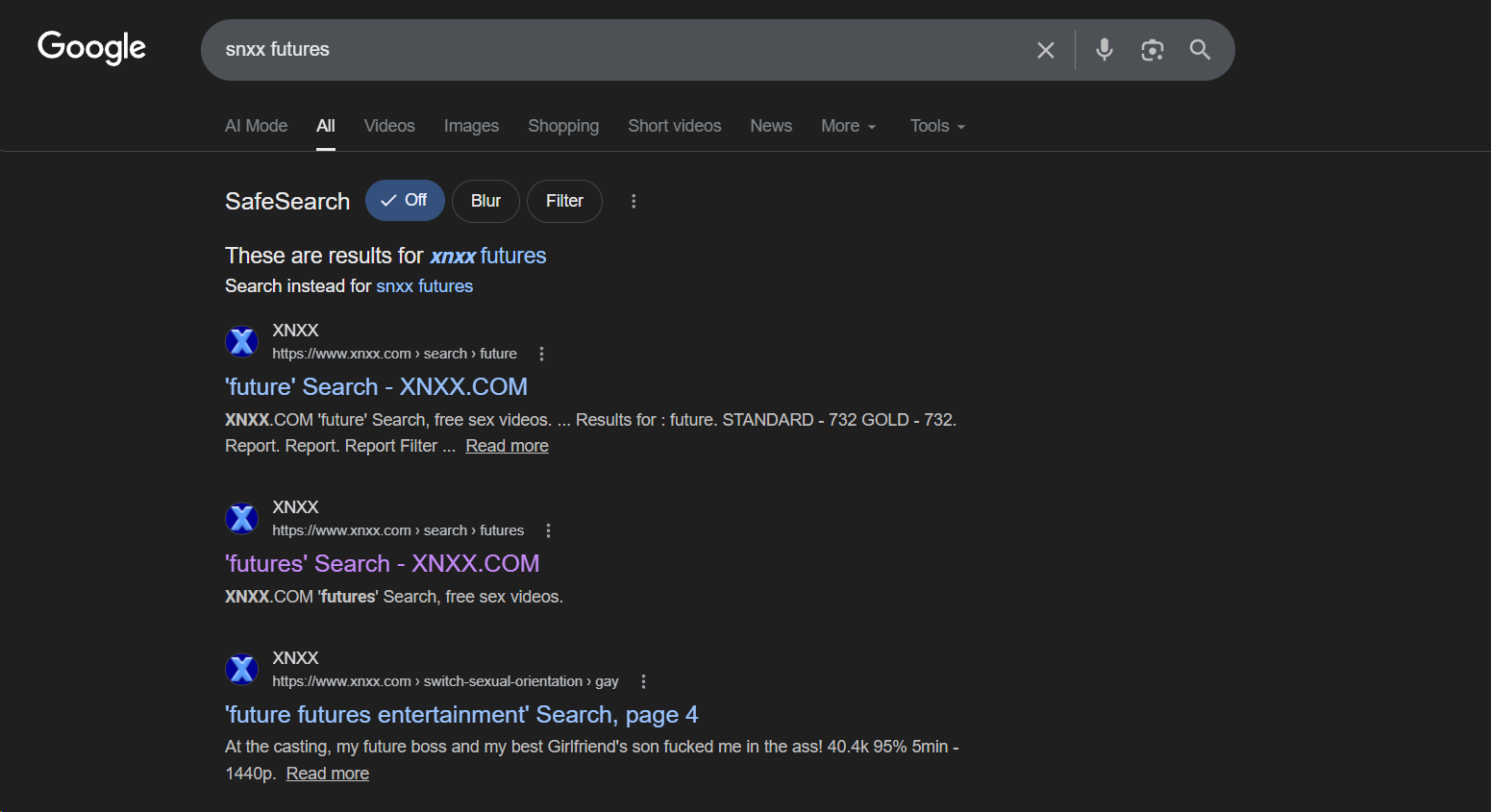Search instead for 'snxx futures' link
The height and width of the screenshot is (812, 1491).
pyautogui.click(x=425, y=286)
